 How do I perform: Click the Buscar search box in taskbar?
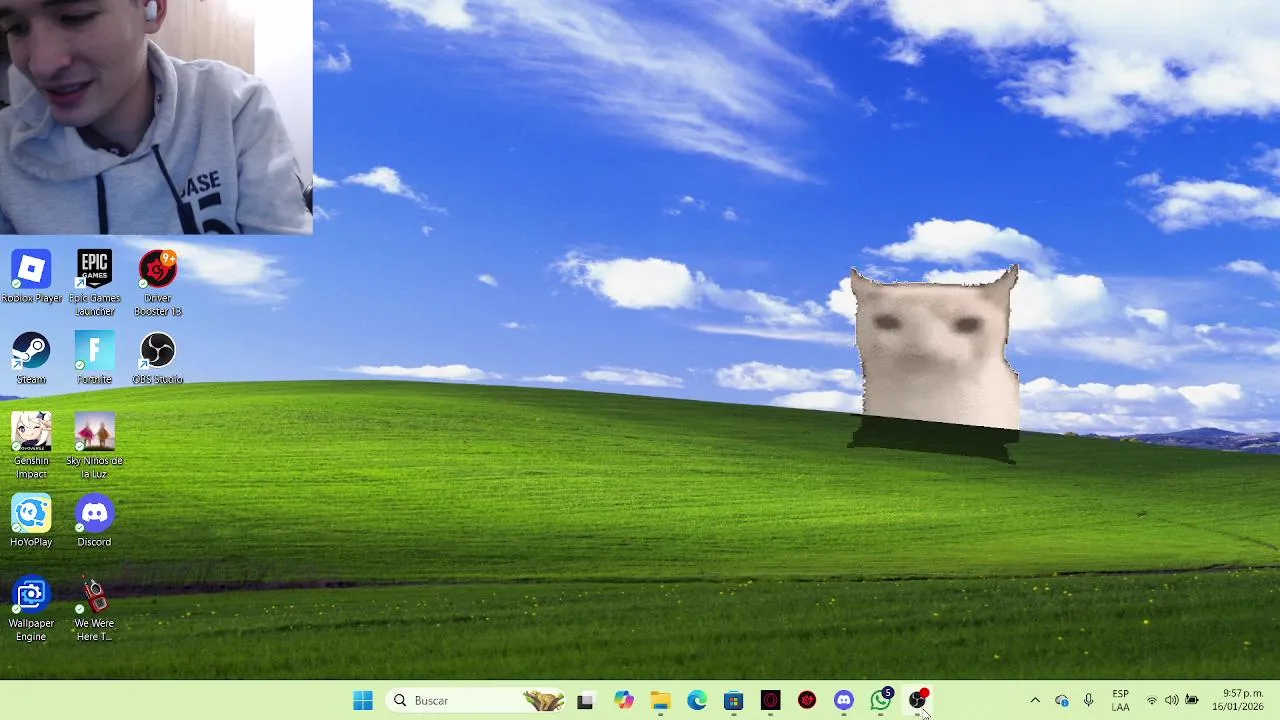click(477, 700)
